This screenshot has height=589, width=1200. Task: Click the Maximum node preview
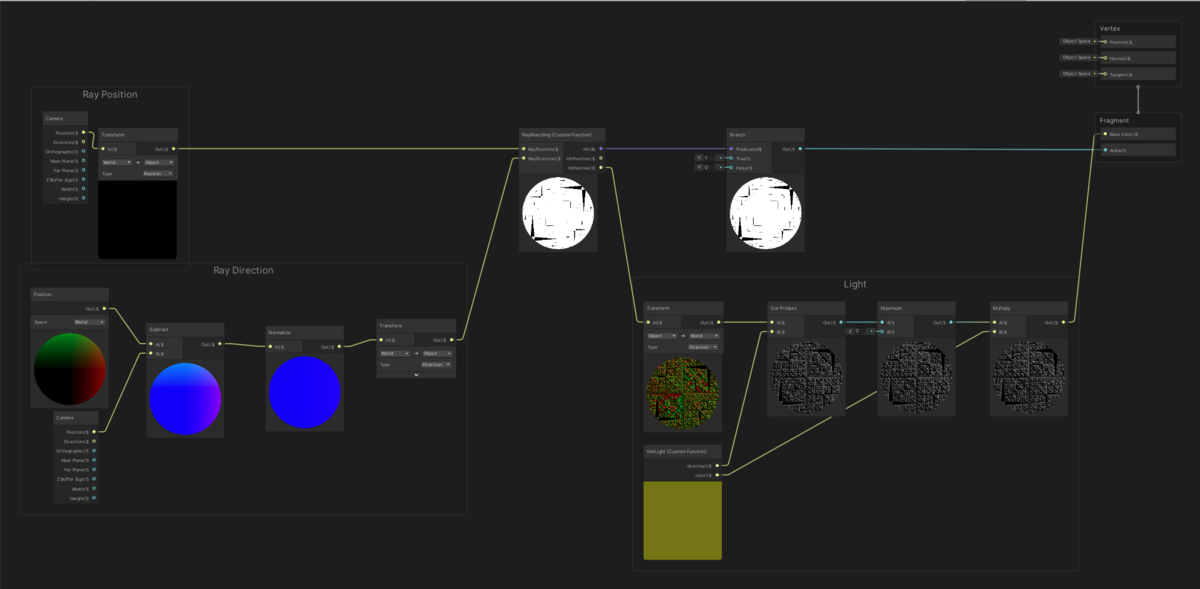[917, 377]
